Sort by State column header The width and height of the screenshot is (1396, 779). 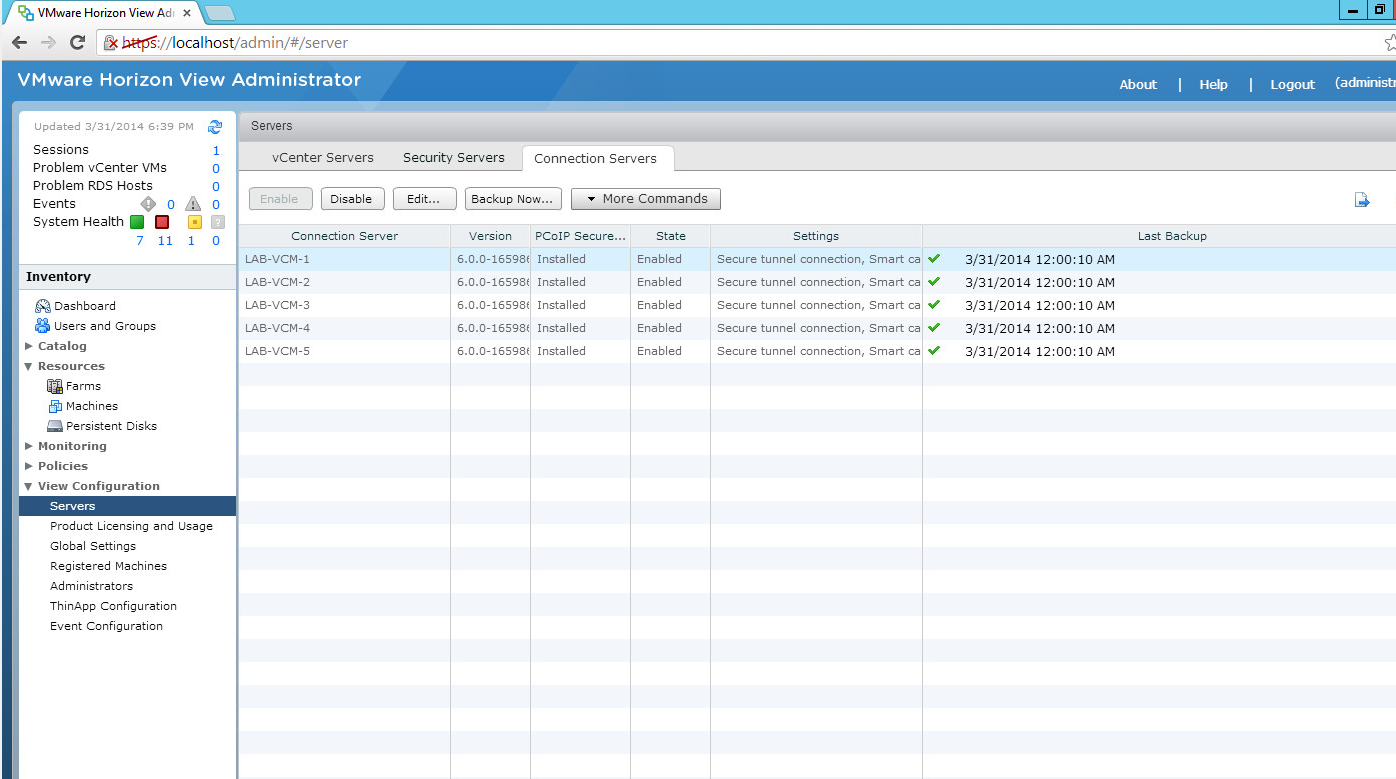(670, 236)
